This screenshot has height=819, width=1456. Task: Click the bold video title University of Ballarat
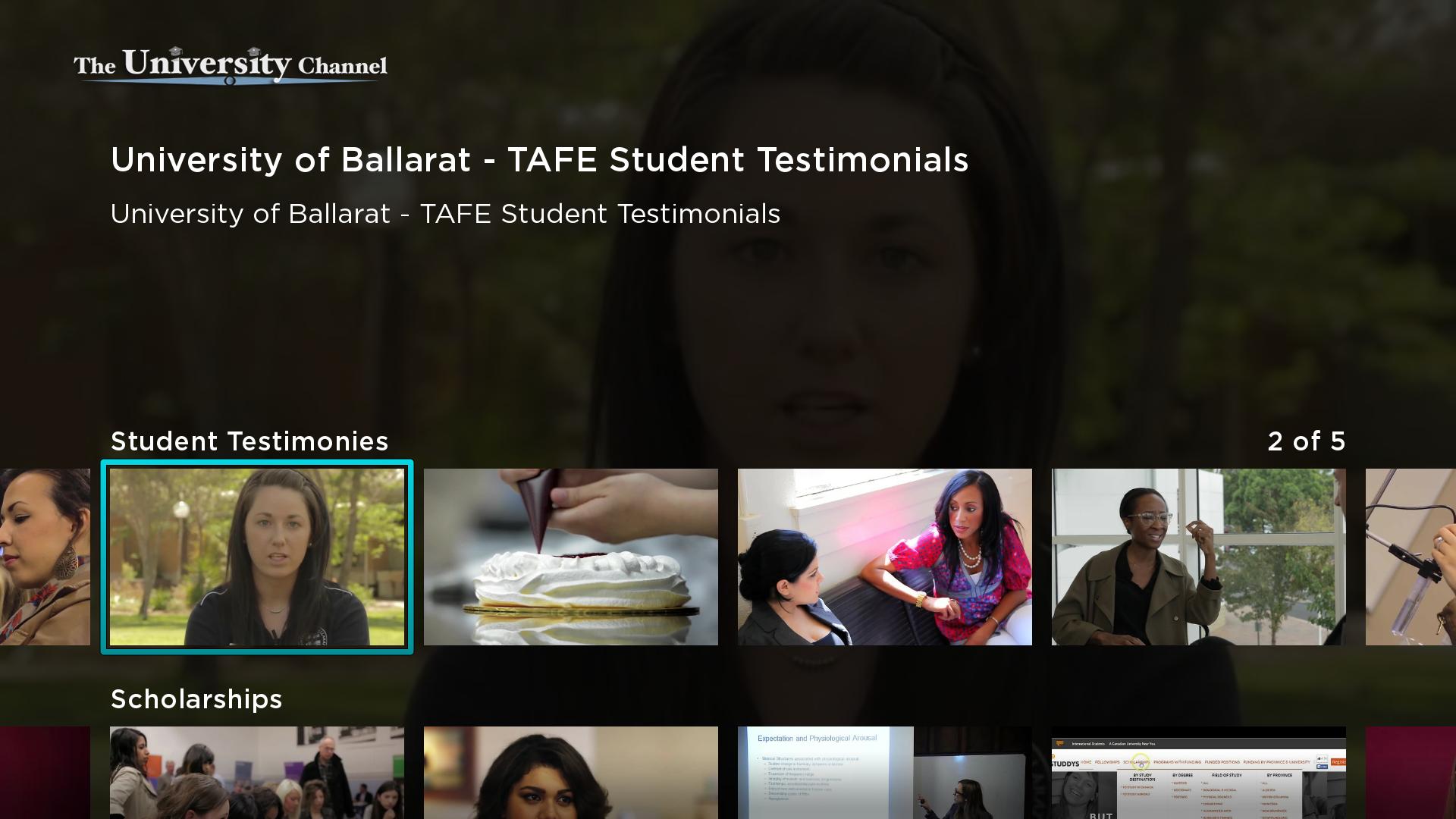pyautogui.click(x=540, y=160)
